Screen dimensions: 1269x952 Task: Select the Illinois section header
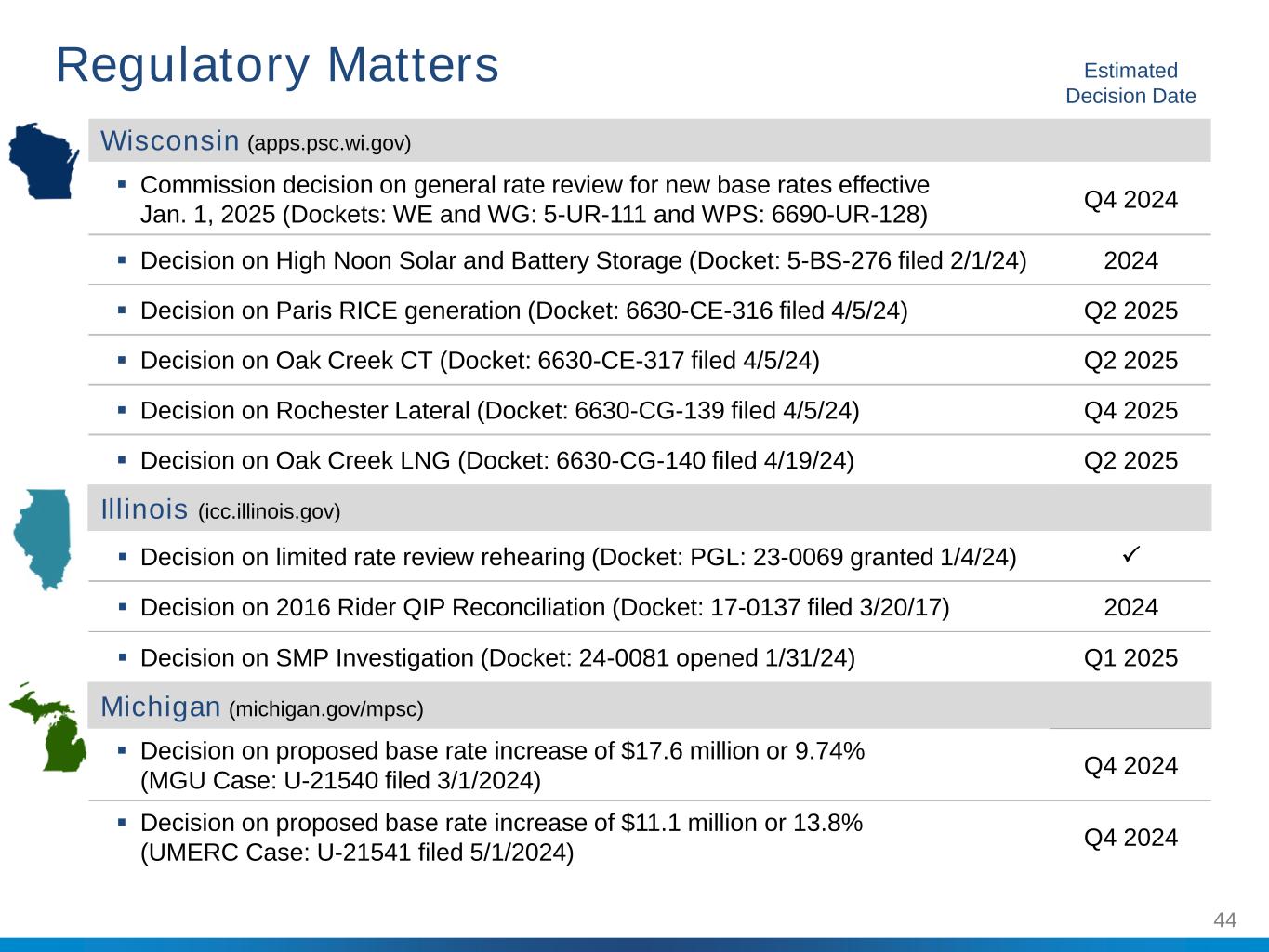(x=145, y=509)
